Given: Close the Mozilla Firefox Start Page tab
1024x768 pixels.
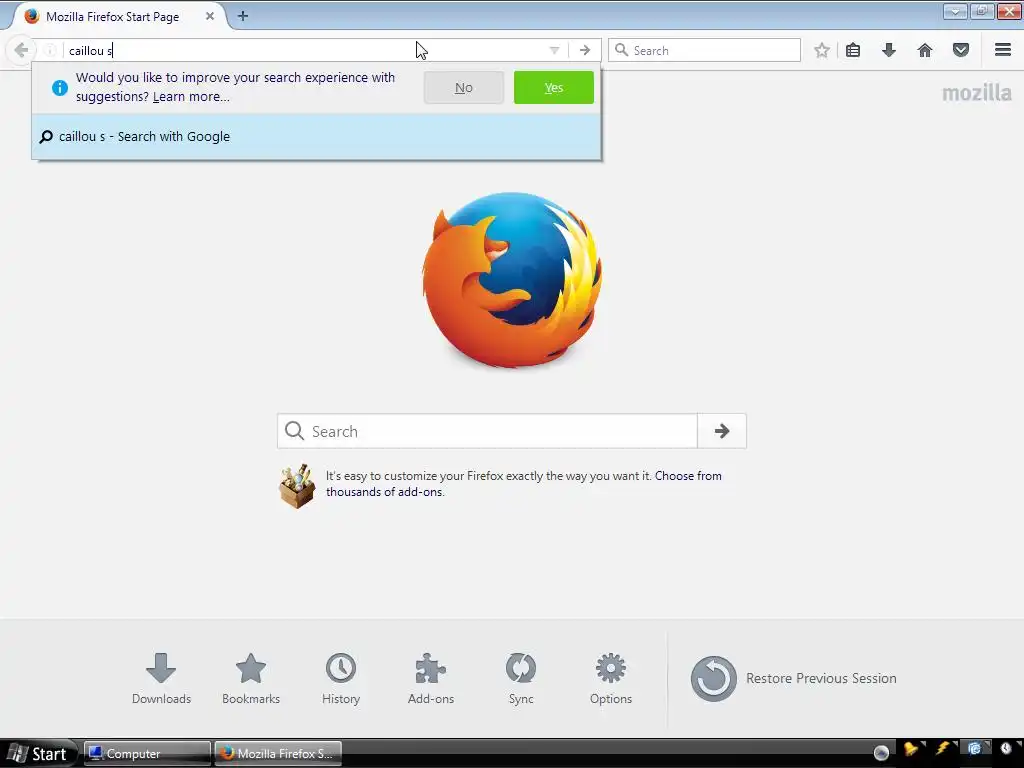Looking at the screenshot, I should [210, 16].
